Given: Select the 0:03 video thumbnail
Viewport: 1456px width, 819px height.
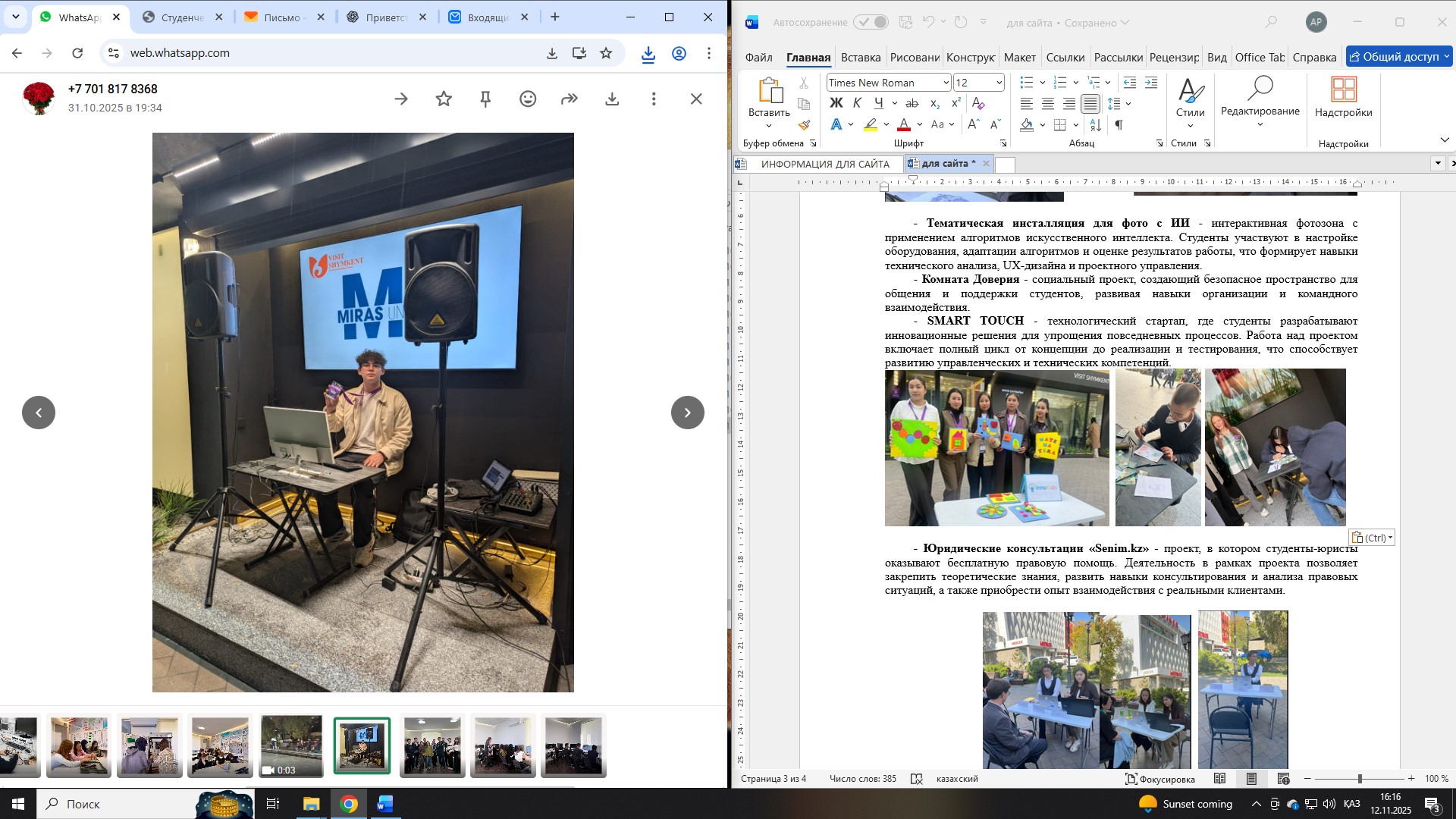Looking at the screenshot, I should (x=291, y=746).
